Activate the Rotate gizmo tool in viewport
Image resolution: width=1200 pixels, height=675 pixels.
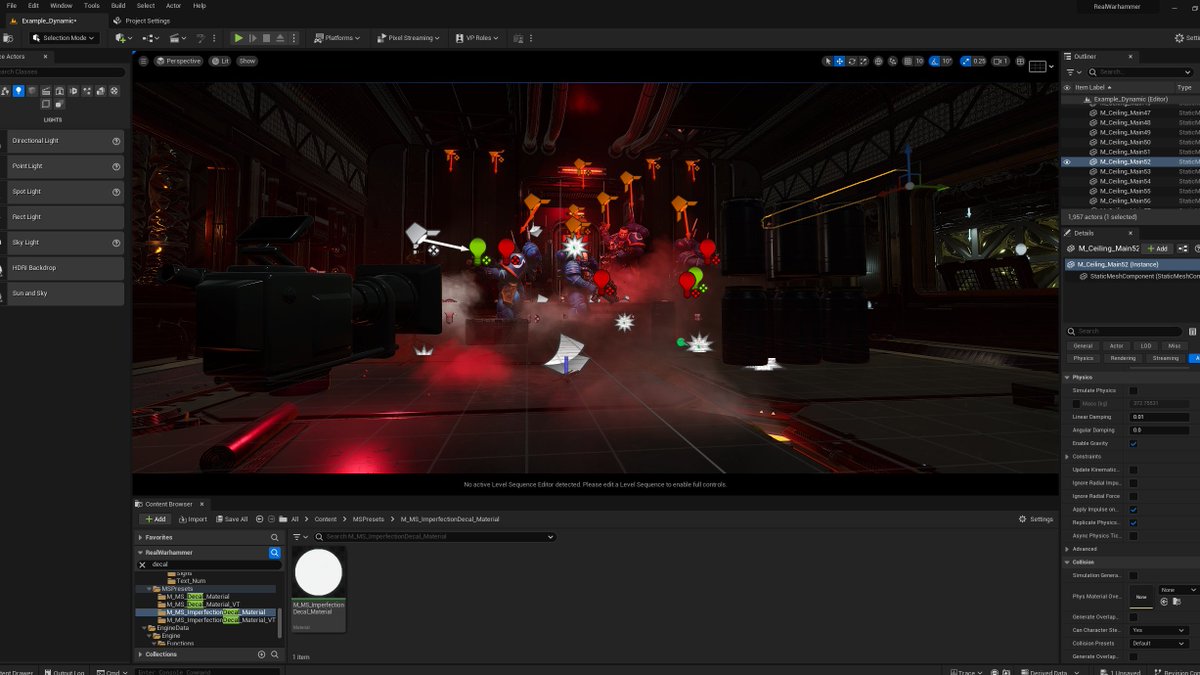click(851, 61)
